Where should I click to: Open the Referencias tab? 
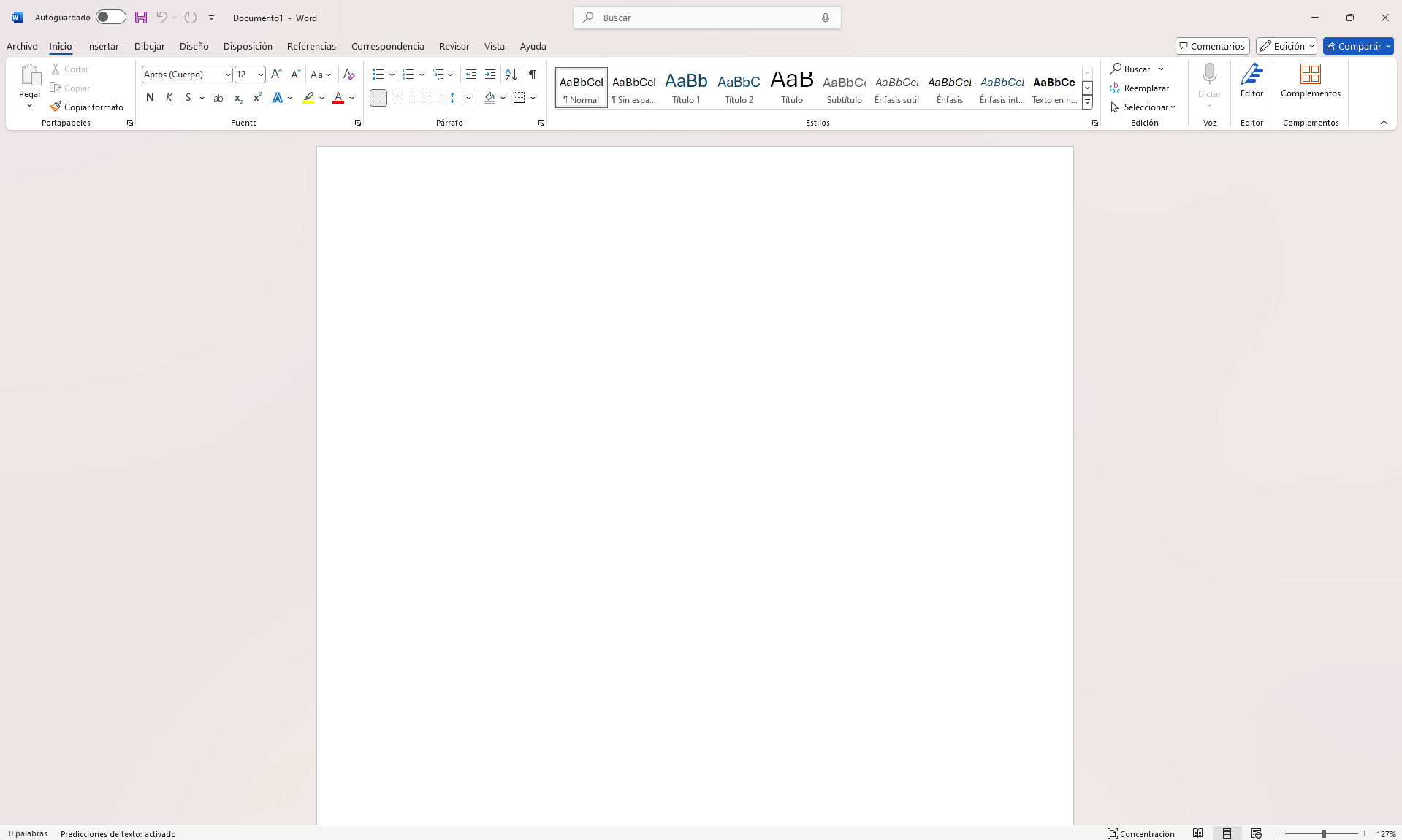(311, 46)
